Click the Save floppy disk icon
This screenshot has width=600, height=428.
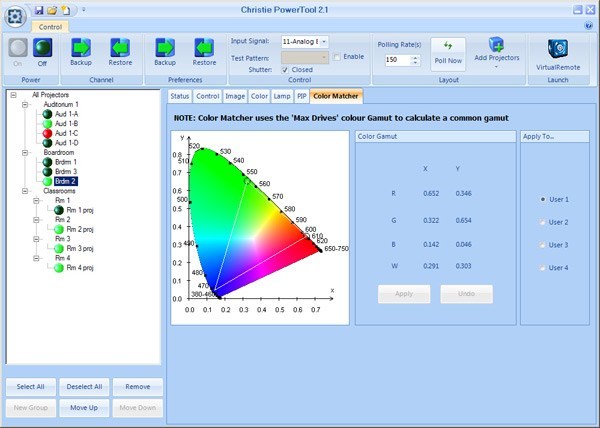click(x=39, y=10)
